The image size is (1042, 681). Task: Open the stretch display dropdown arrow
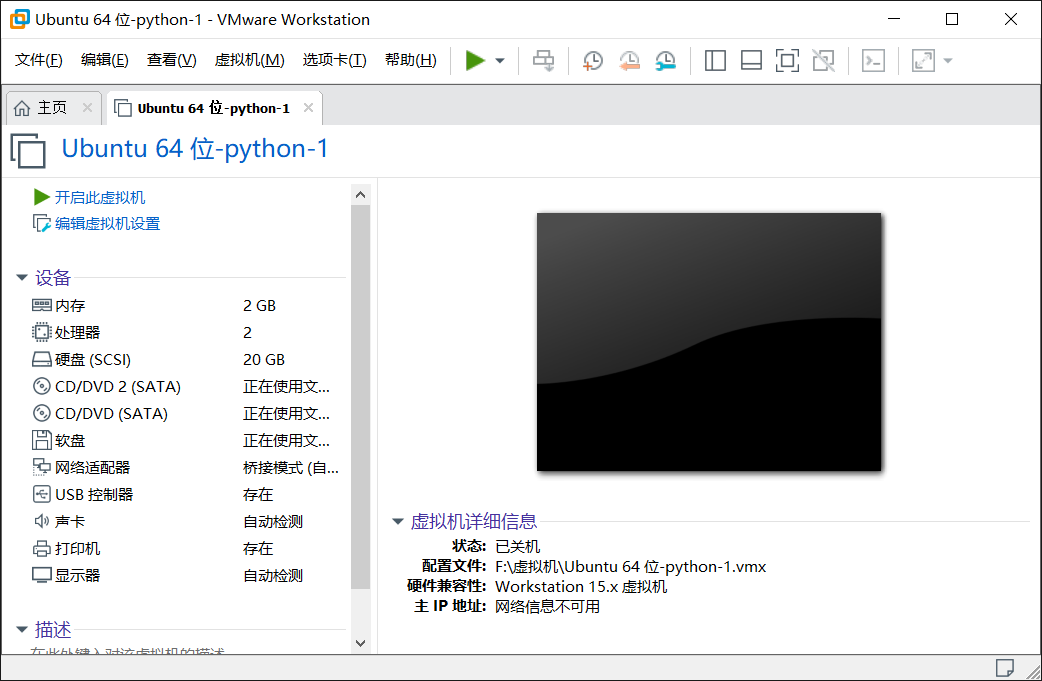948,60
